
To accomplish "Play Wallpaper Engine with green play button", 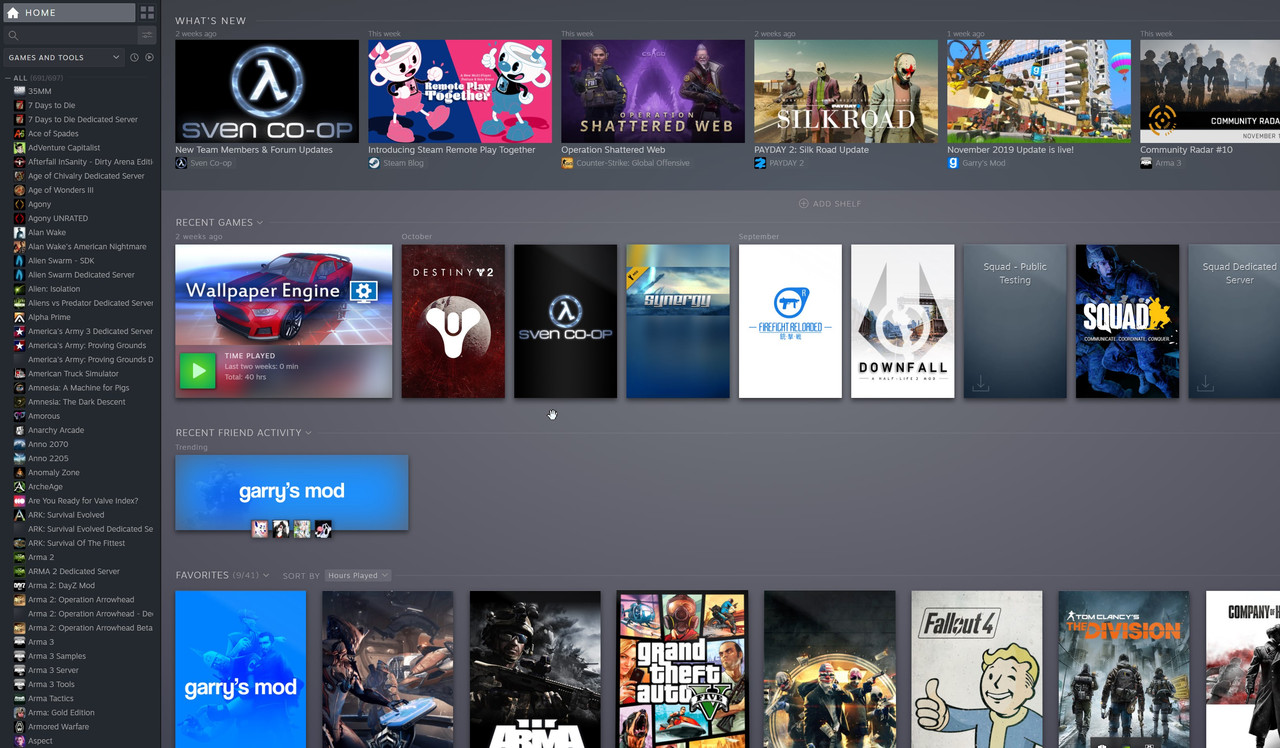I will click(198, 370).
